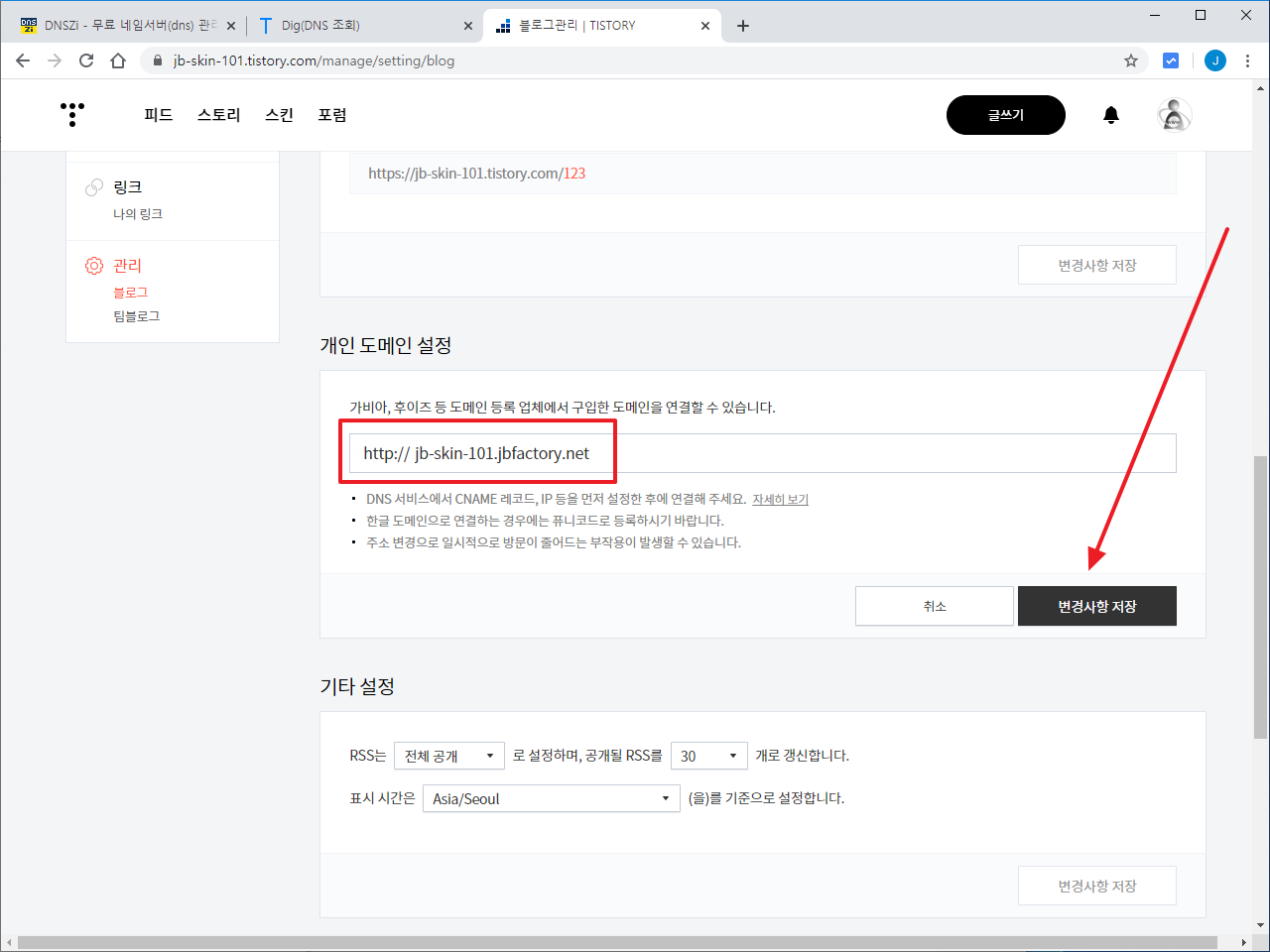Click the scrollbar down arrow
Screen dimensions: 1270x952
click(1260, 925)
